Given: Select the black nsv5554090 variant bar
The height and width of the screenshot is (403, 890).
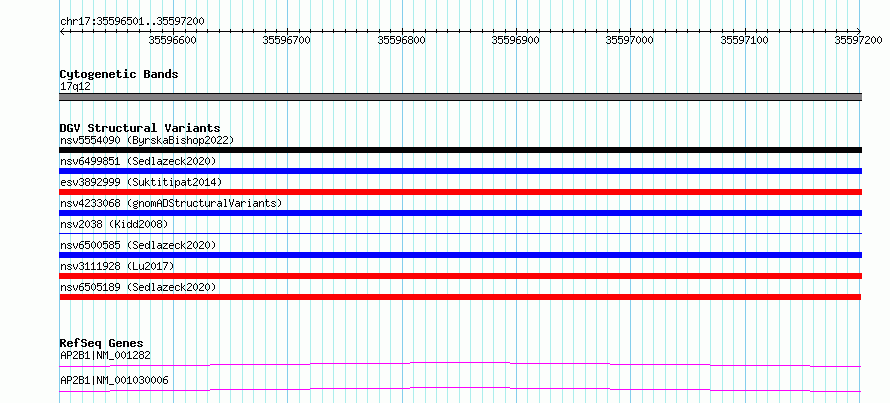Looking at the screenshot, I should coord(460,150).
